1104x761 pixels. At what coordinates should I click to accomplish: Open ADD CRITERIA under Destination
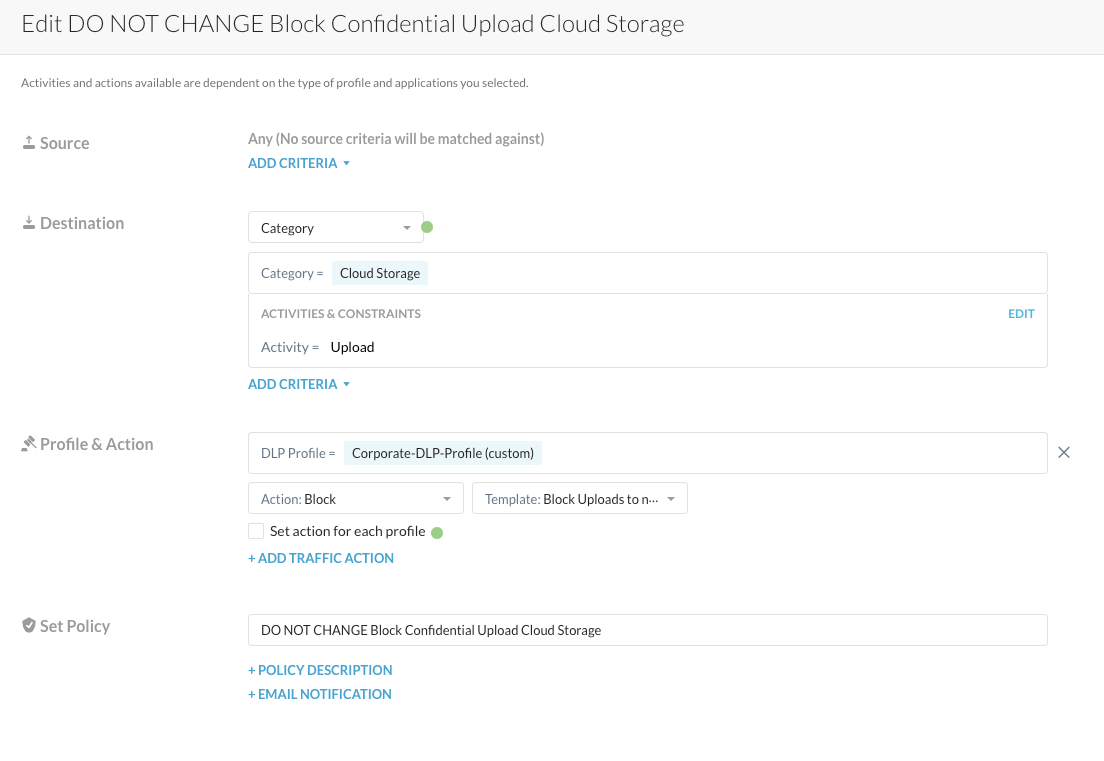point(298,384)
